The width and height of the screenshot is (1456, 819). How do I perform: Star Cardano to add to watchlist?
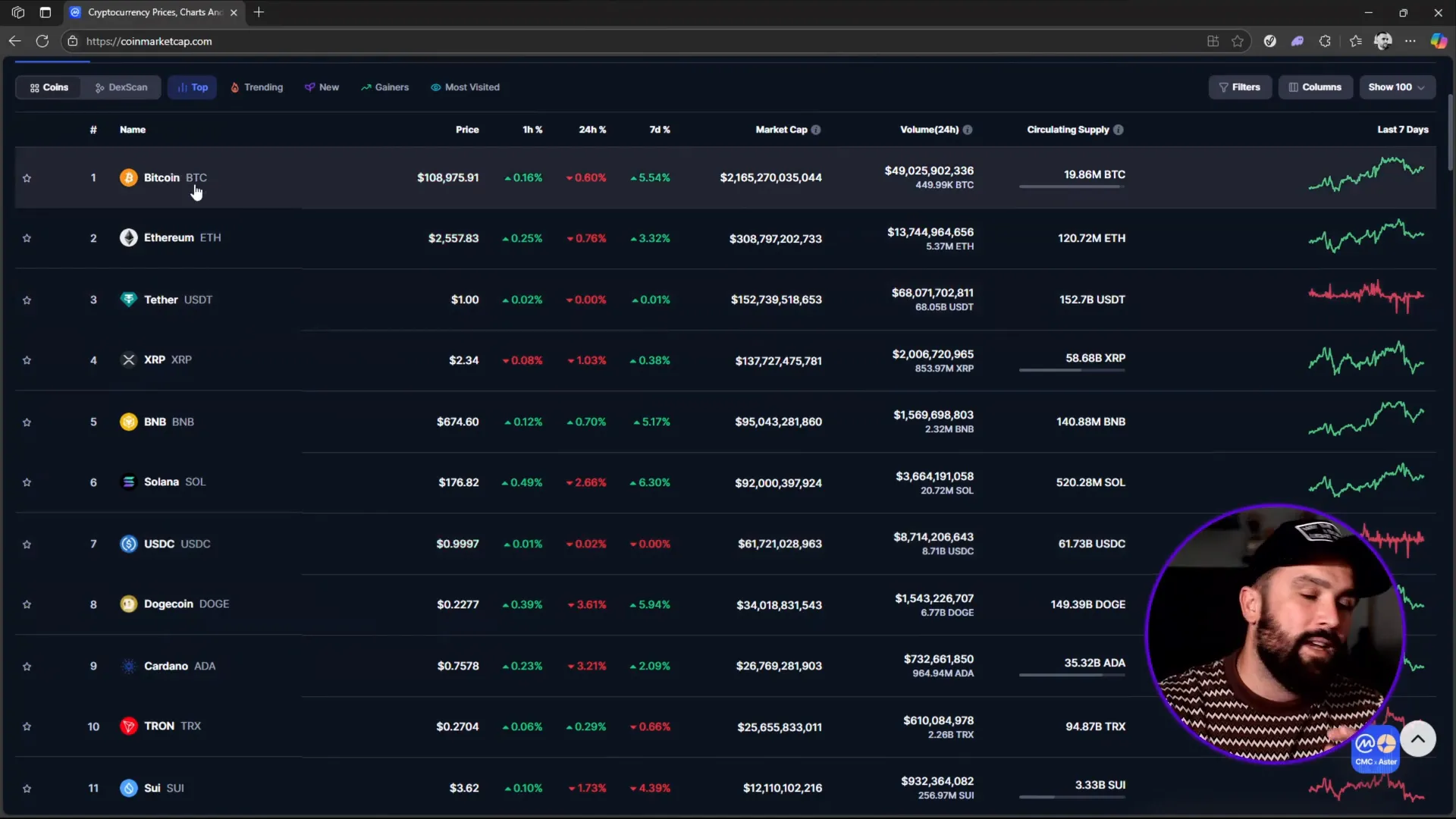pos(27,666)
